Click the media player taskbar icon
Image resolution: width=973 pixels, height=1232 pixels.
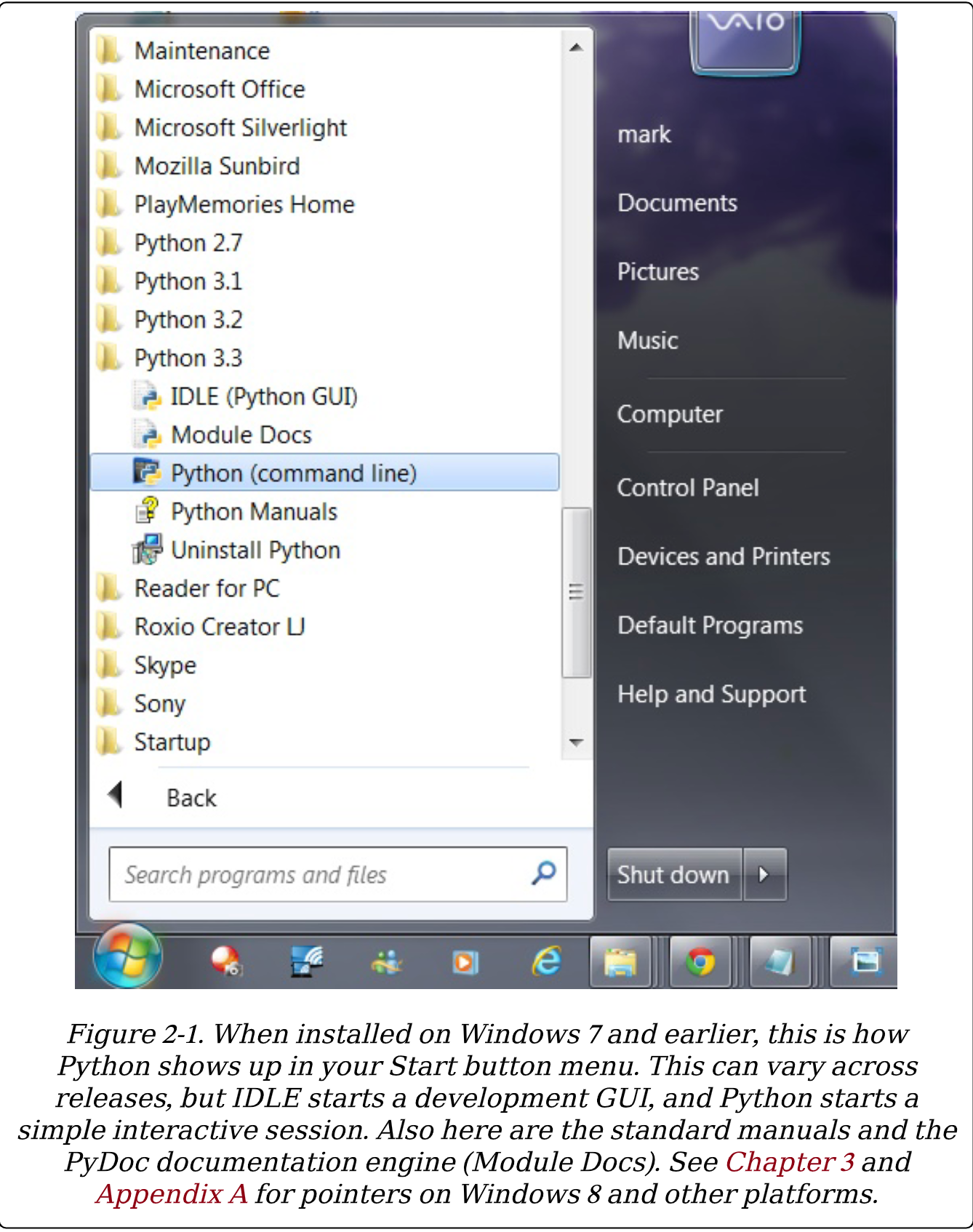(x=465, y=962)
